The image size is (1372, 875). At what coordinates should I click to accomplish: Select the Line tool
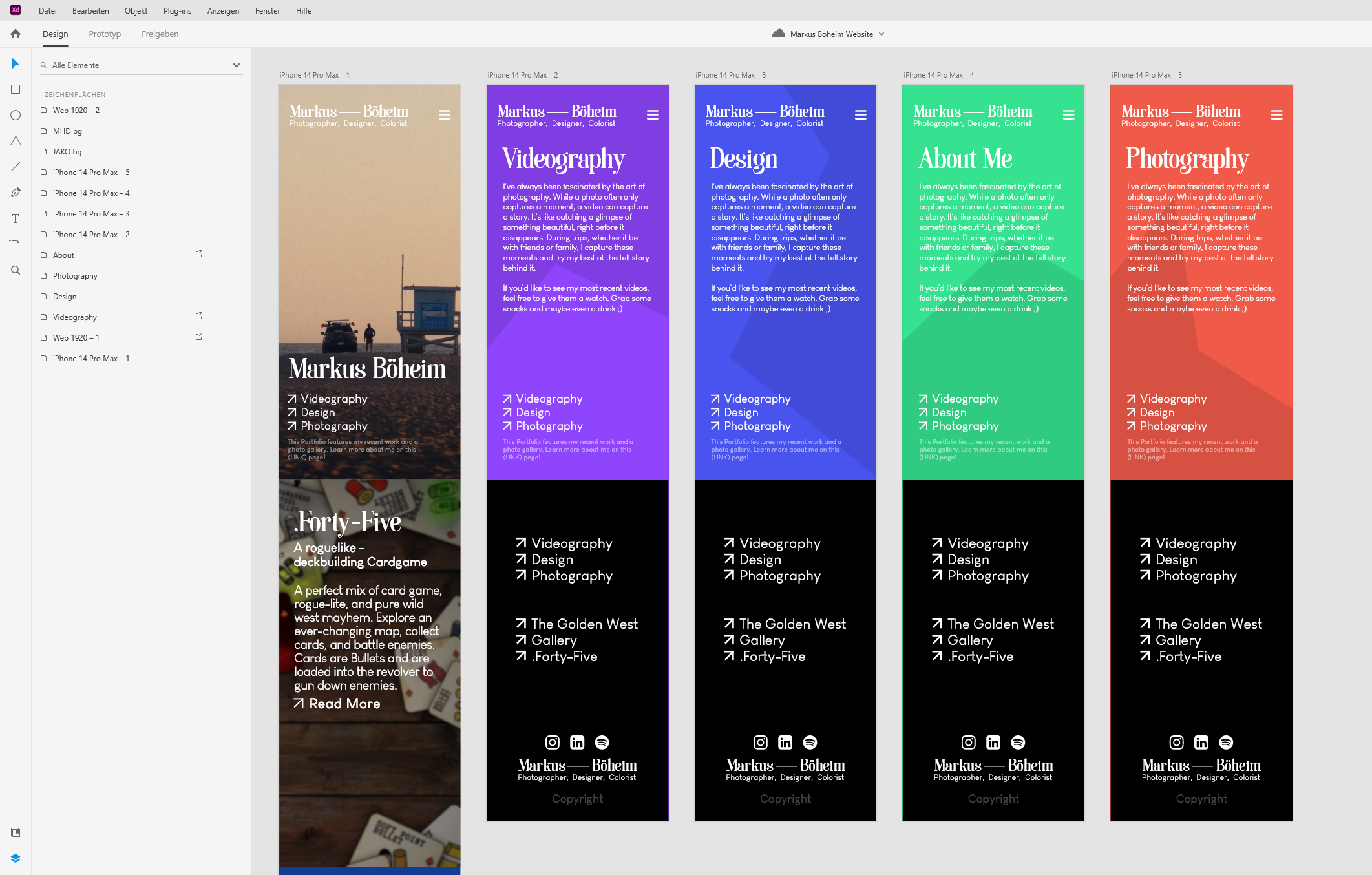[x=16, y=167]
